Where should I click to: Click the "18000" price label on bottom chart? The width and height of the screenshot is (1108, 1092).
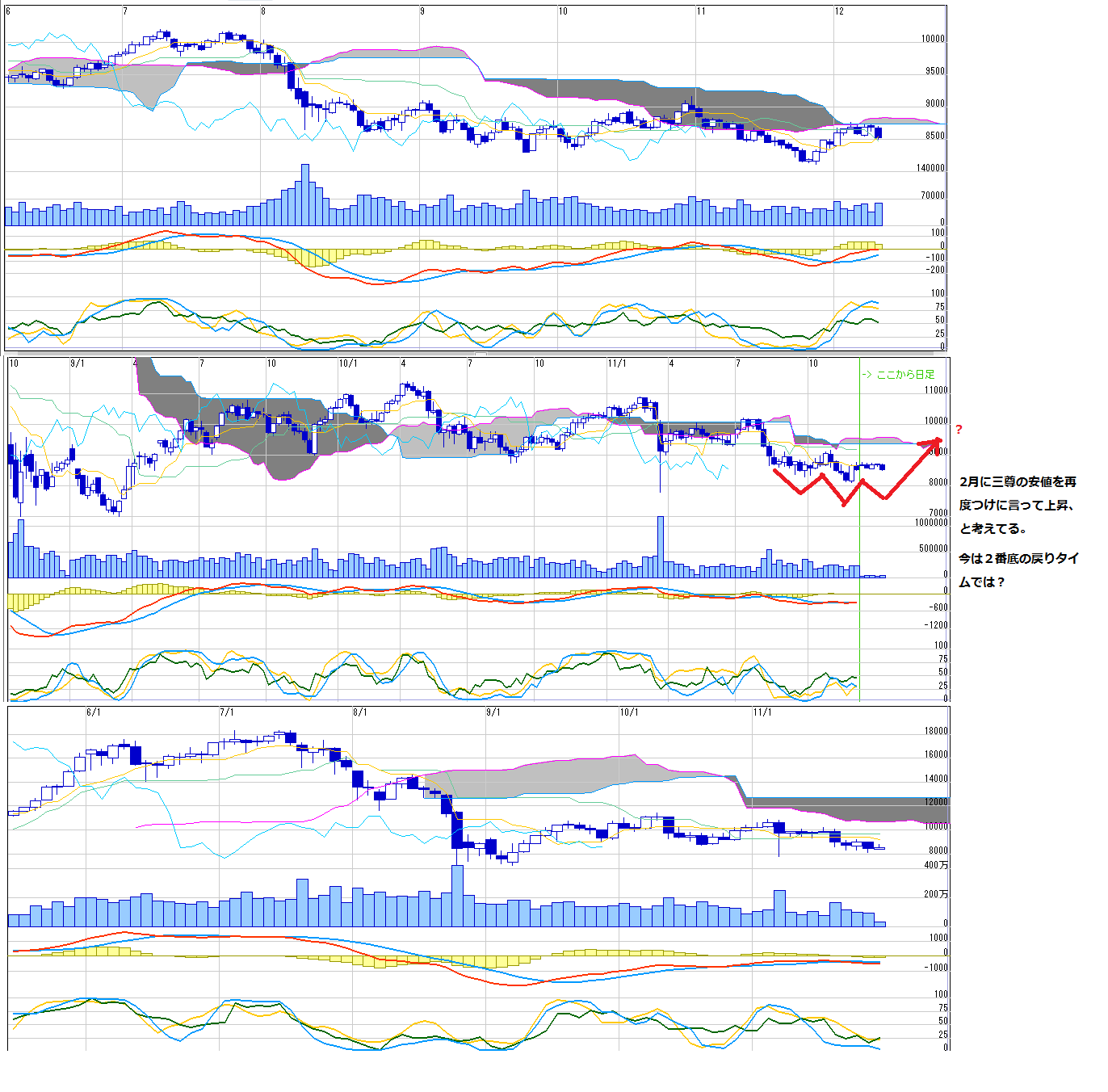tap(936, 731)
